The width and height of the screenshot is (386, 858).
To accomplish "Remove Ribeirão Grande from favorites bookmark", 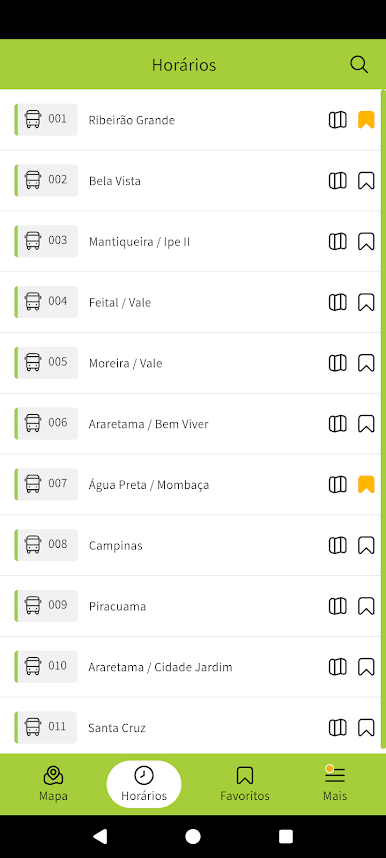I will [366, 120].
